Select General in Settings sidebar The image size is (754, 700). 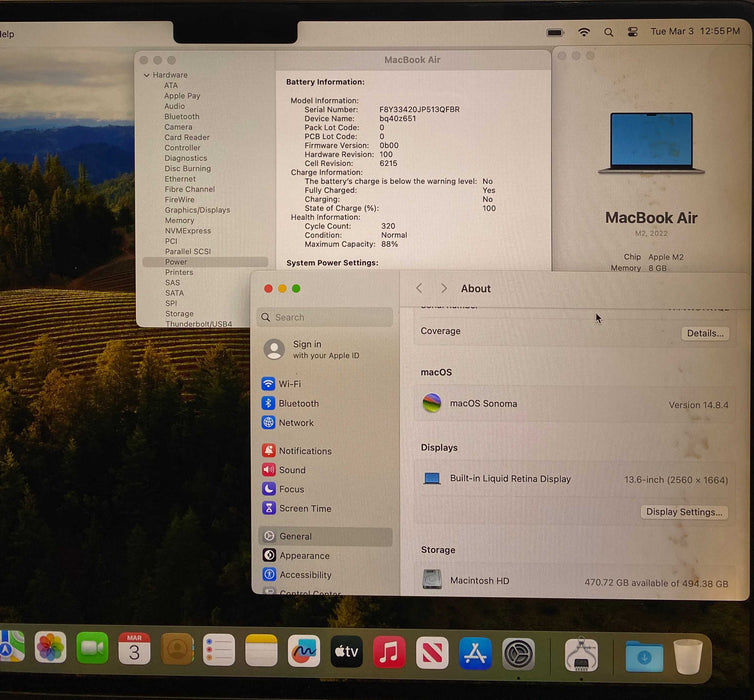pyautogui.click(x=326, y=536)
